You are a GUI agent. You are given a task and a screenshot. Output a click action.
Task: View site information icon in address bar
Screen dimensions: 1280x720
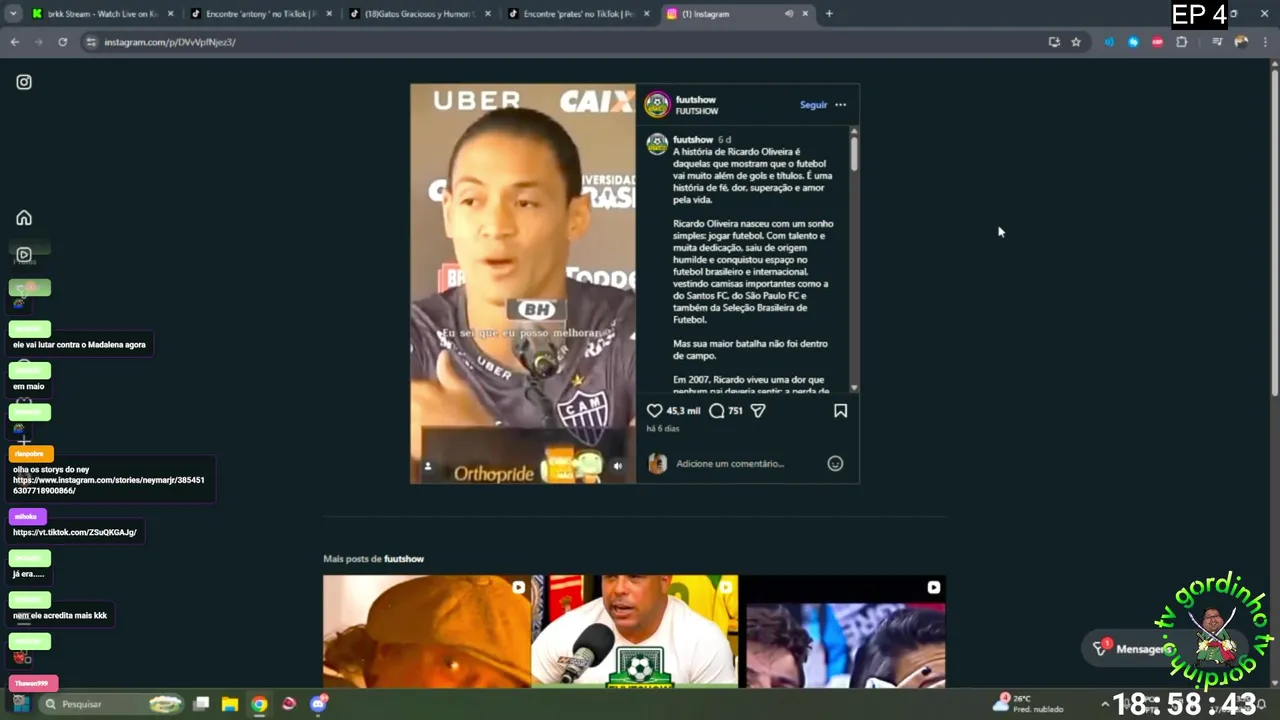point(91,42)
